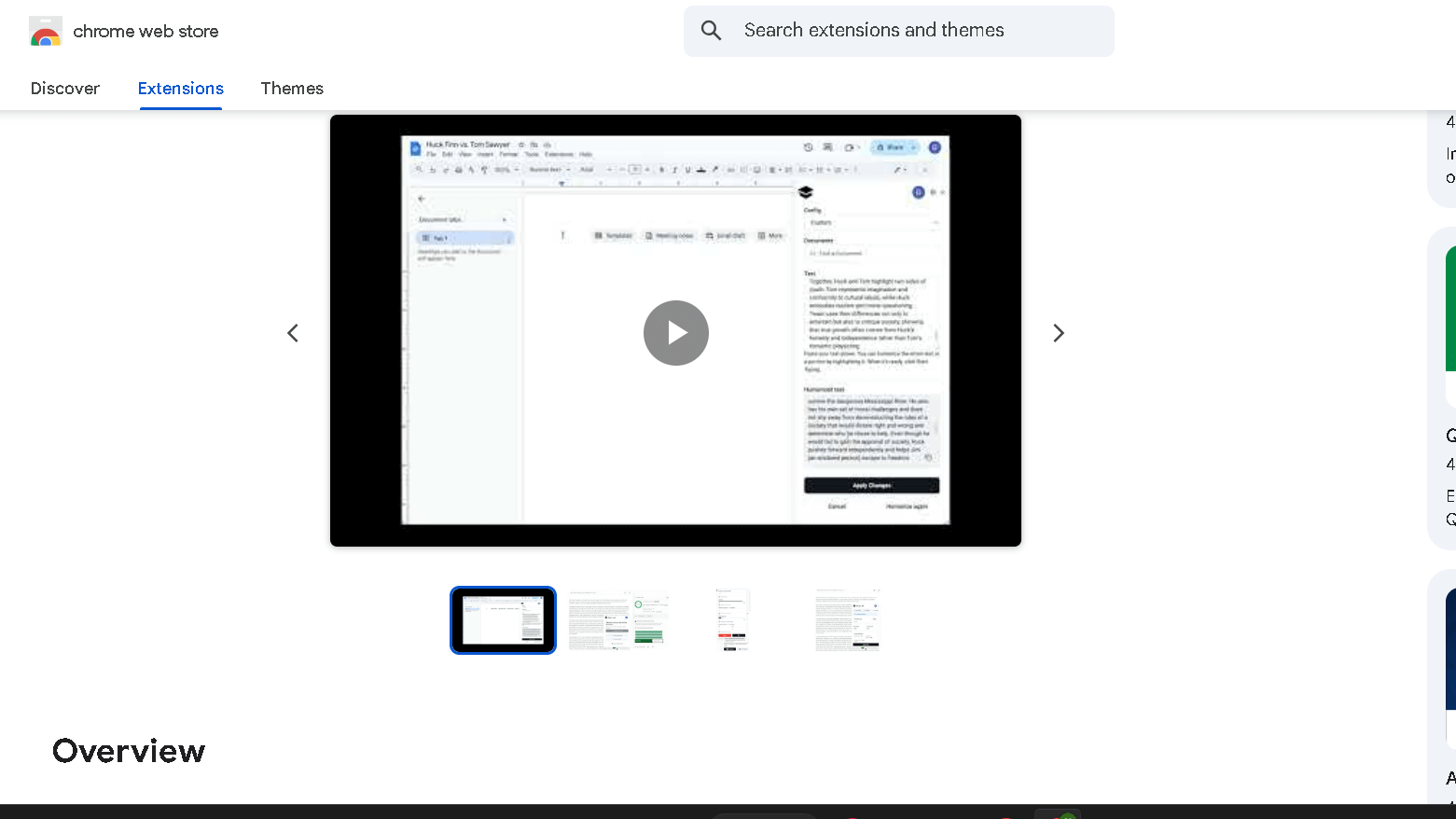Screen dimensions: 1456x819
Task: Select the third narrow screenshot thumbnail
Action: click(x=733, y=620)
